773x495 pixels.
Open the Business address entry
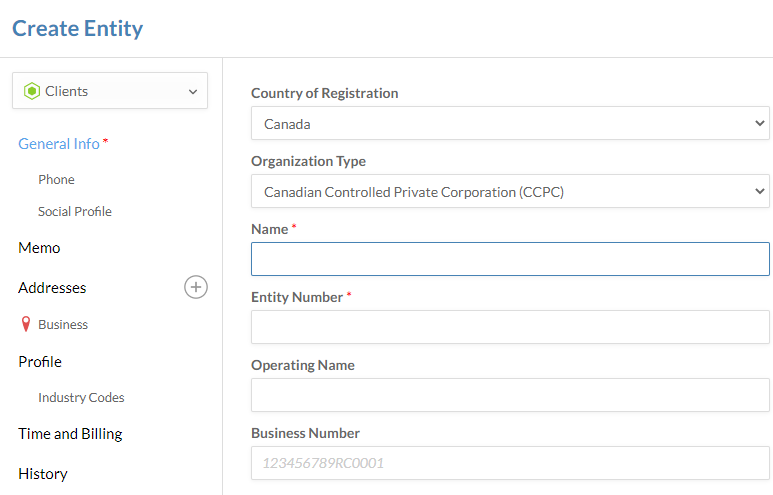63,325
